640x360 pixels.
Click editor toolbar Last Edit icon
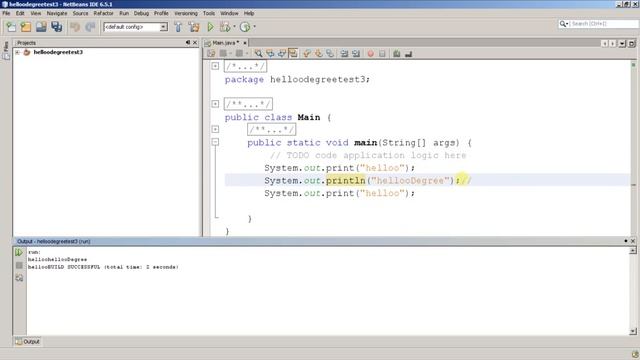click(x=211, y=53)
